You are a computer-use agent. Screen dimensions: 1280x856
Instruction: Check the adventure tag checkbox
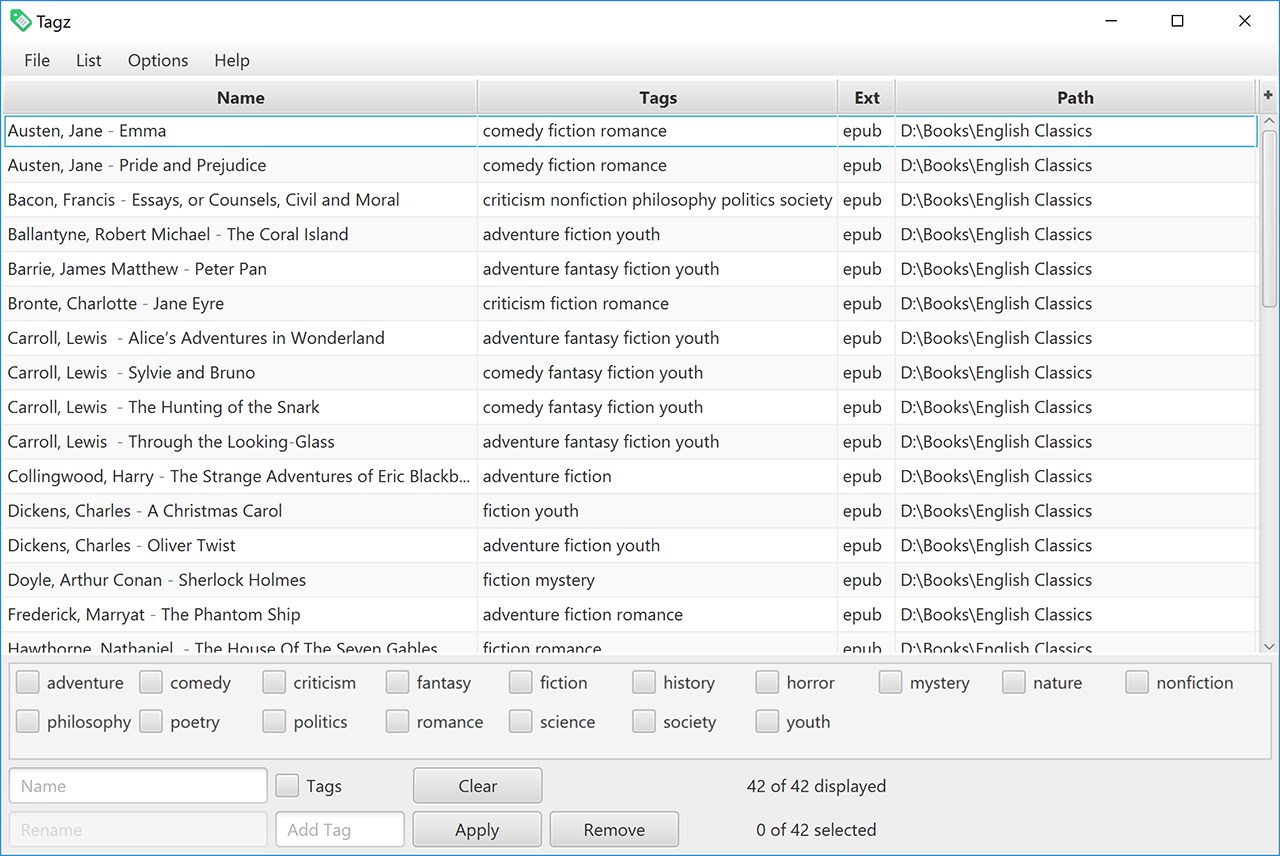click(x=28, y=682)
